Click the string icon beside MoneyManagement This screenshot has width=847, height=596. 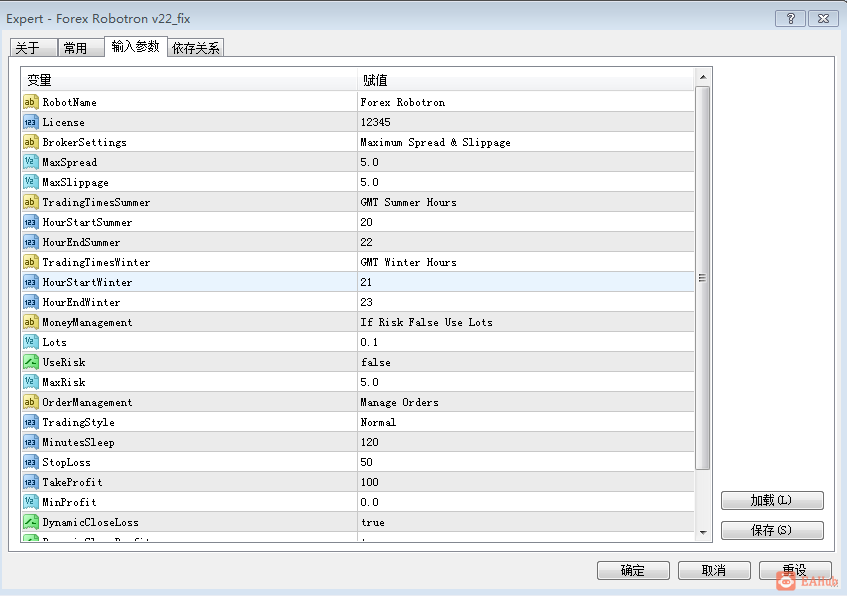click(x=31, y=322)
